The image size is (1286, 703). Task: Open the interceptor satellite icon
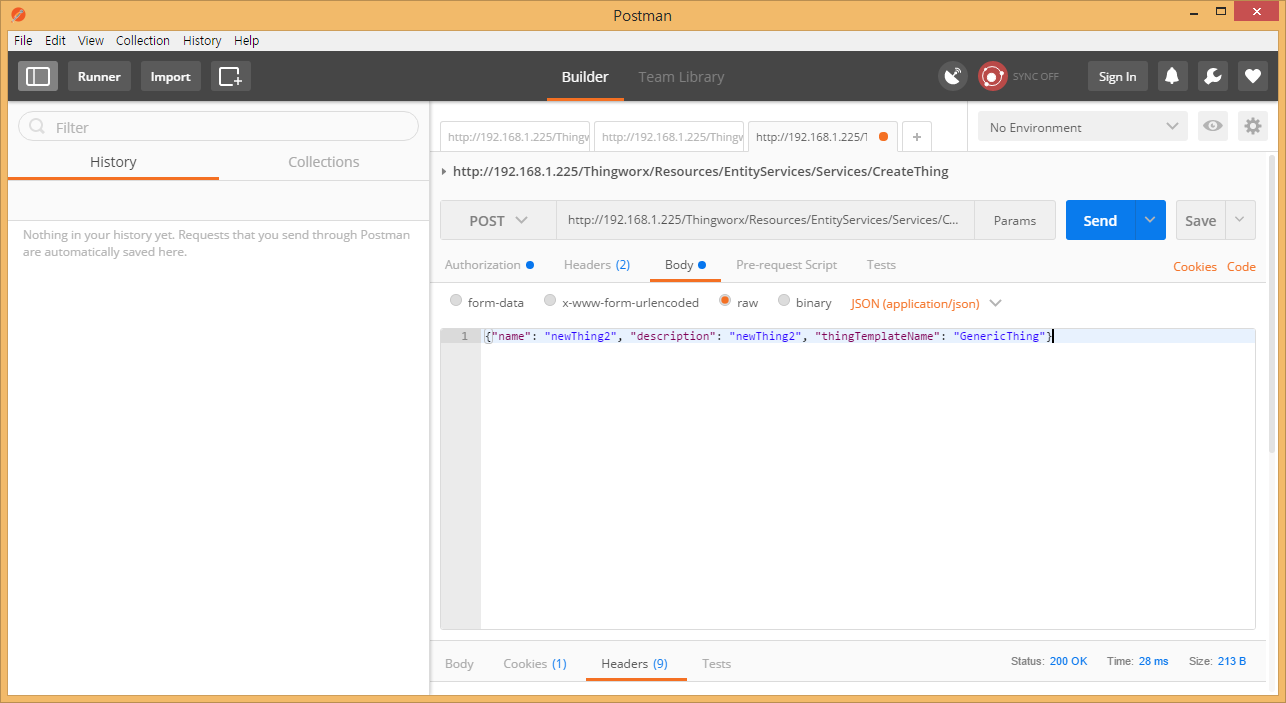point(953,76)
